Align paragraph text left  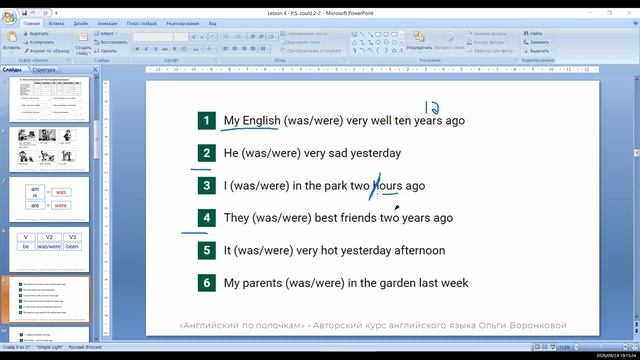coord(225,49)
